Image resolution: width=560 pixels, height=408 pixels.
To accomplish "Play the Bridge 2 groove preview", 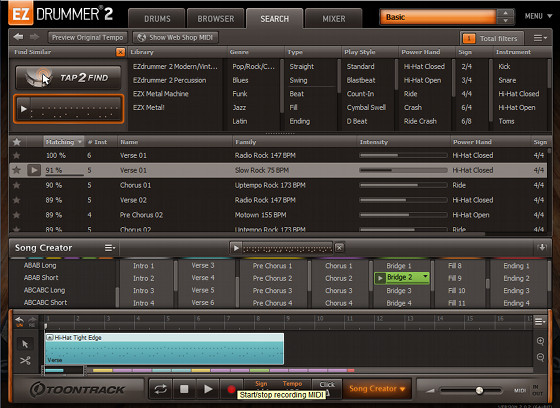I will click(x=380, y=278).
